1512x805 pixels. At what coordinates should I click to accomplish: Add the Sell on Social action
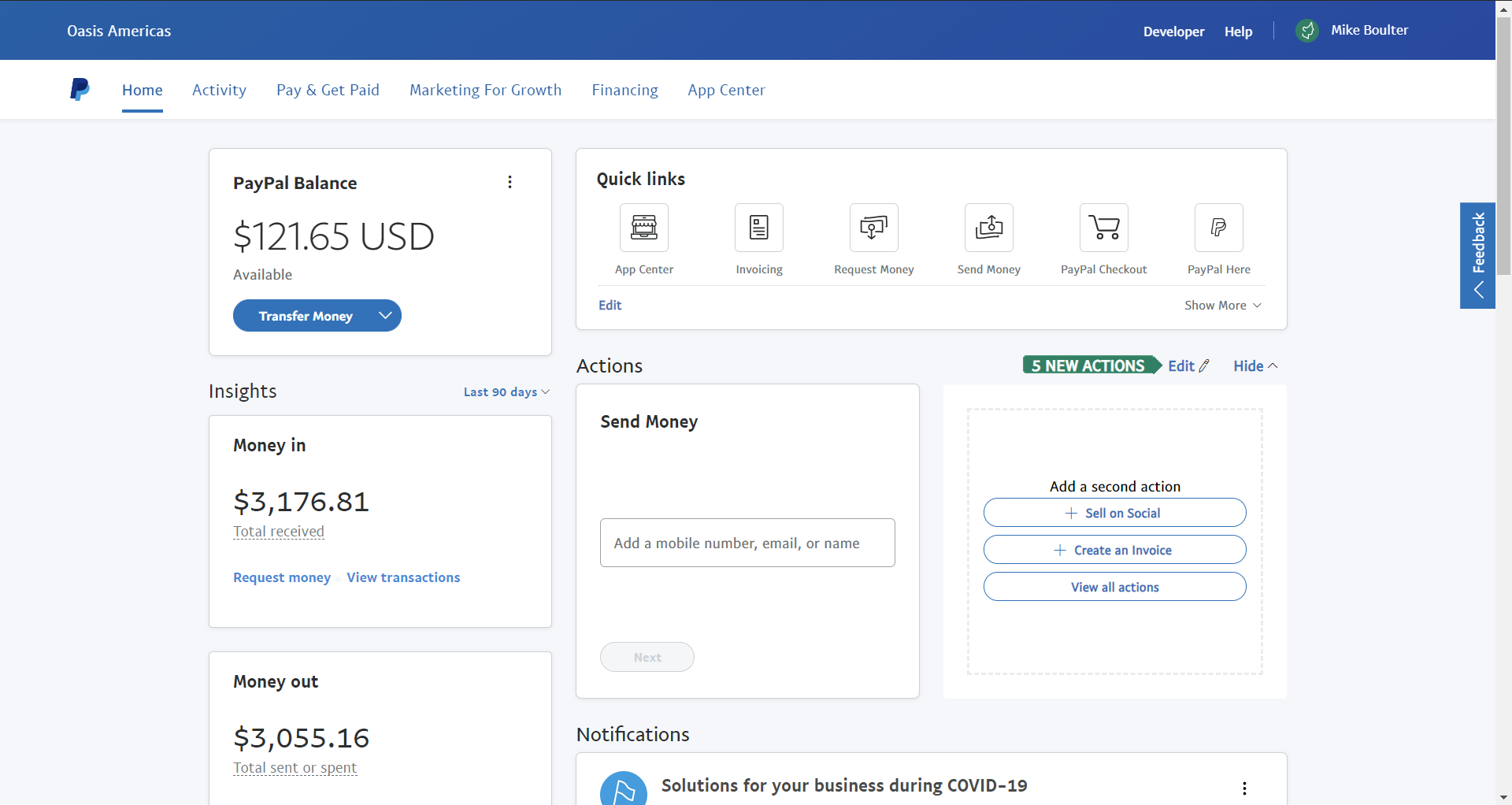coord(1115,513)
